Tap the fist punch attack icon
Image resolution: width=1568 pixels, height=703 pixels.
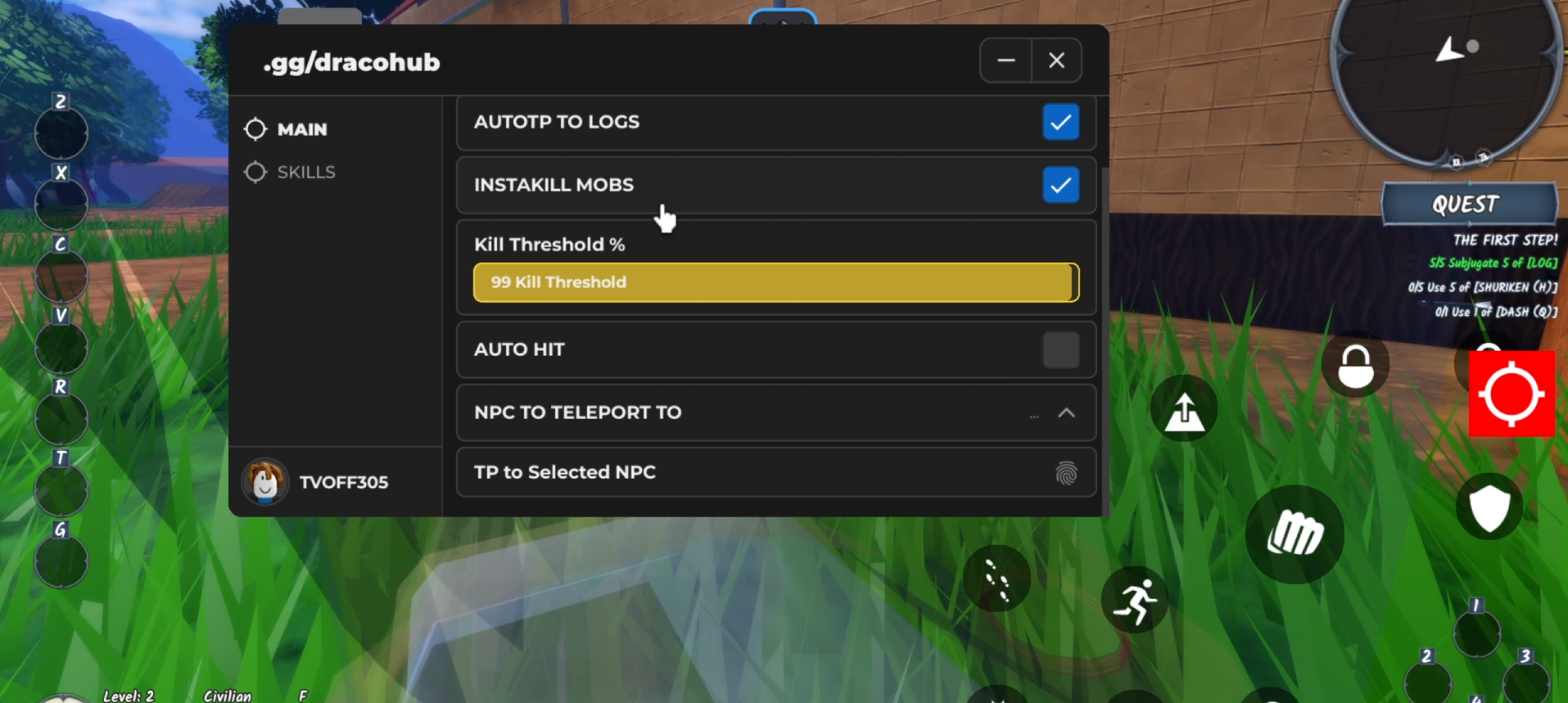click(x=1295, y=534)
